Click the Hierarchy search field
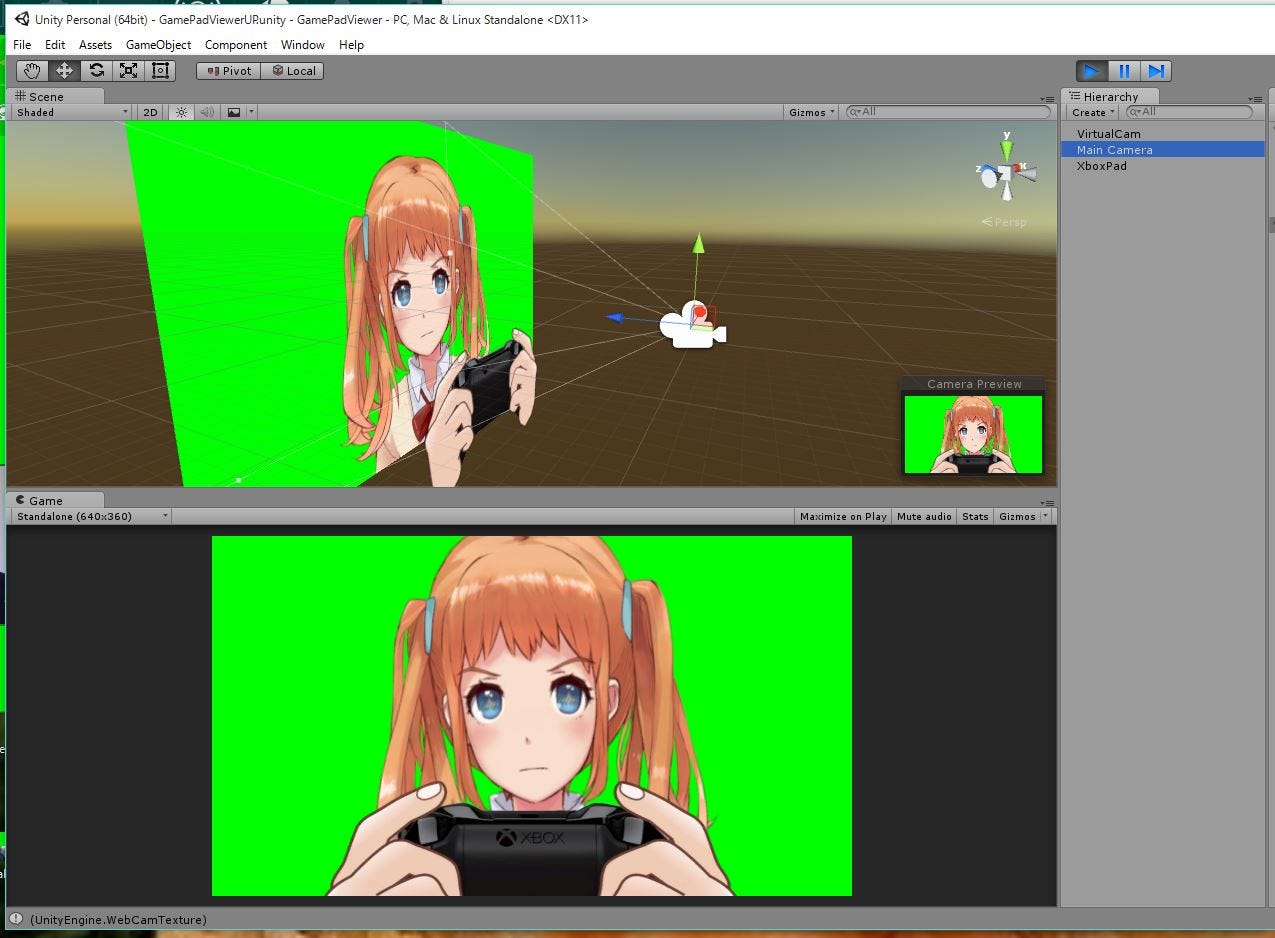This screenshot has width=1275, height=938. pyautogui.click(x=1189, y=112)
